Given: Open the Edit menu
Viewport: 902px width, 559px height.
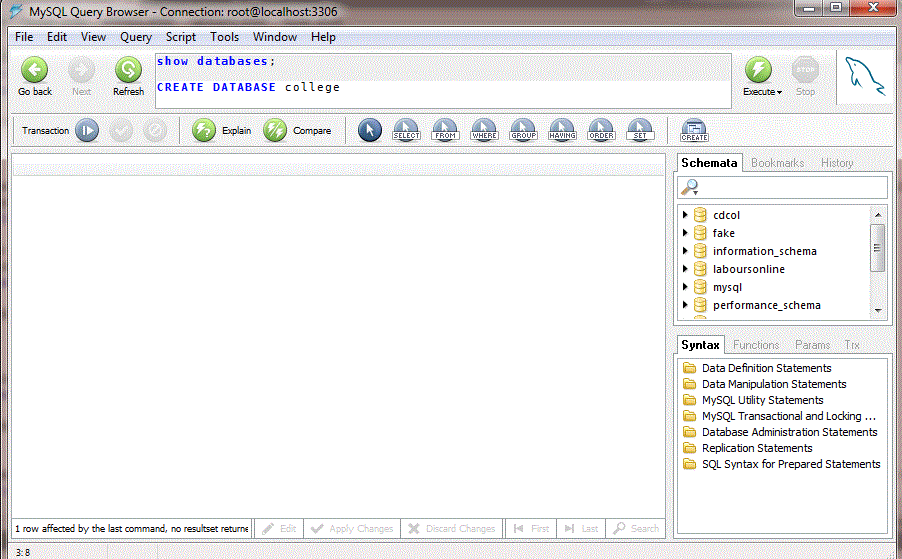Looking at the screenshot, I should tap(57, 37).
